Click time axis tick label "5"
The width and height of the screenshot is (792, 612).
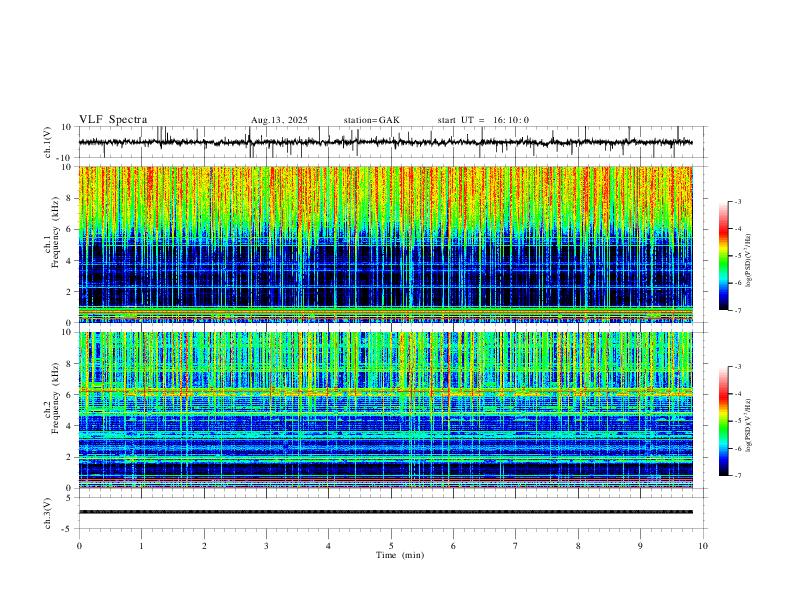[391, 546]
